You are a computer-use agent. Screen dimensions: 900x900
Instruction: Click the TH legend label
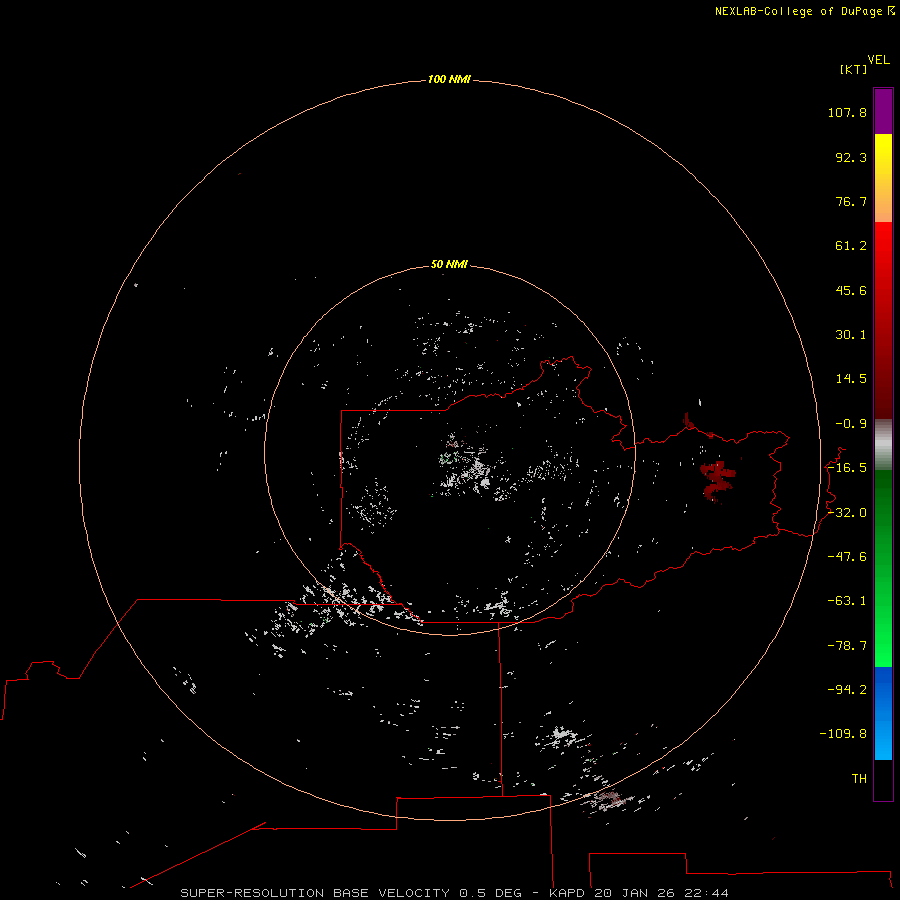point(859,779)
